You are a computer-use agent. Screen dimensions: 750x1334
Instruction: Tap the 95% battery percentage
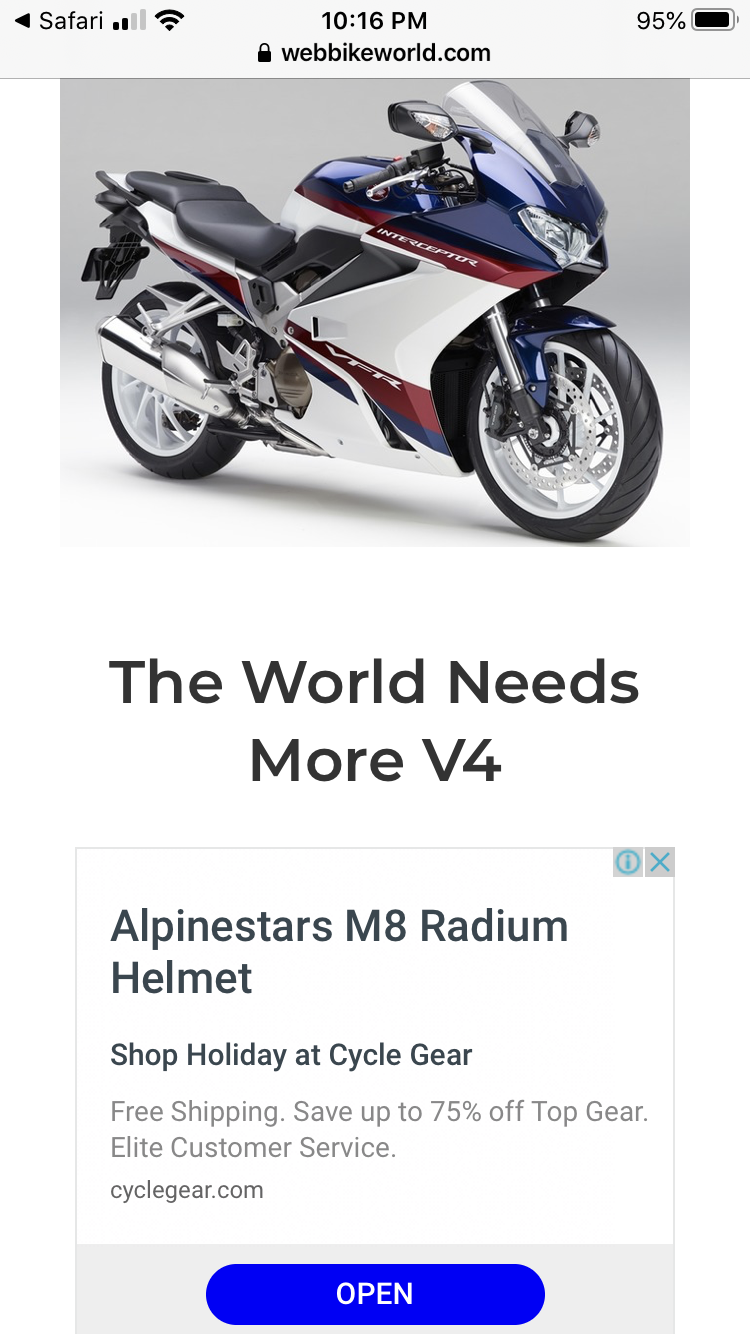(661, 20)
